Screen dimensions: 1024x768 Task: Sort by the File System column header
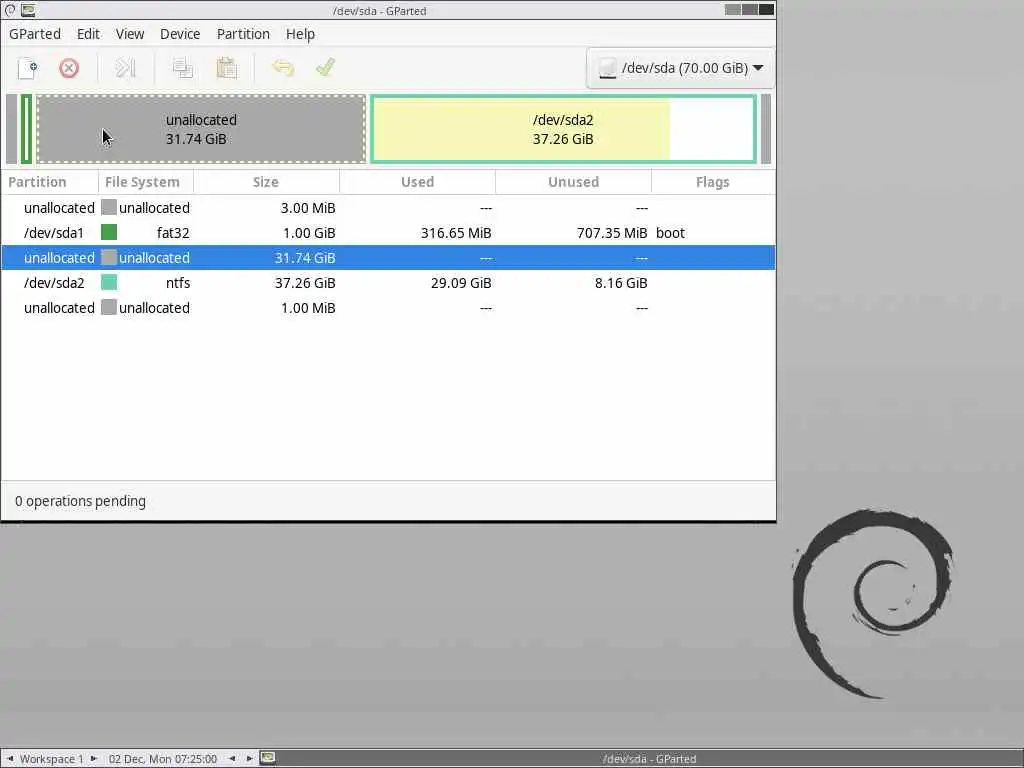point(146,182)
